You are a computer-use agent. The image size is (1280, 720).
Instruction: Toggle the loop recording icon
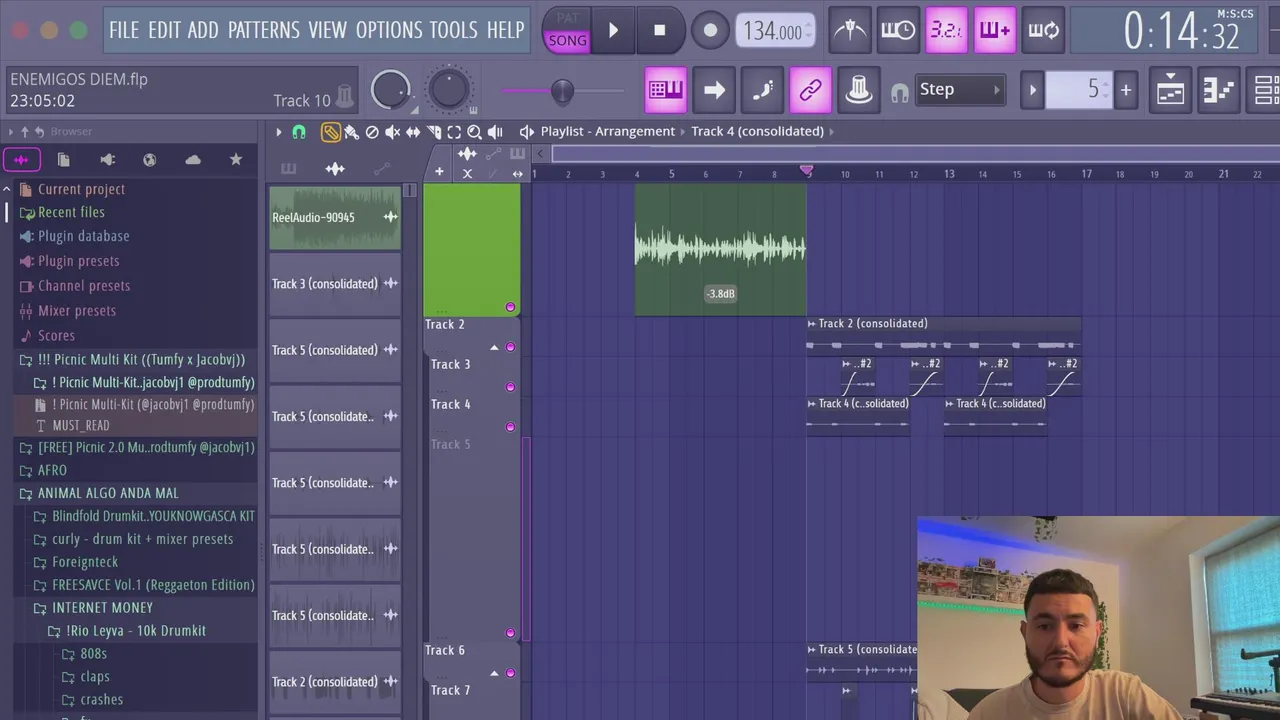(1042, 31)
